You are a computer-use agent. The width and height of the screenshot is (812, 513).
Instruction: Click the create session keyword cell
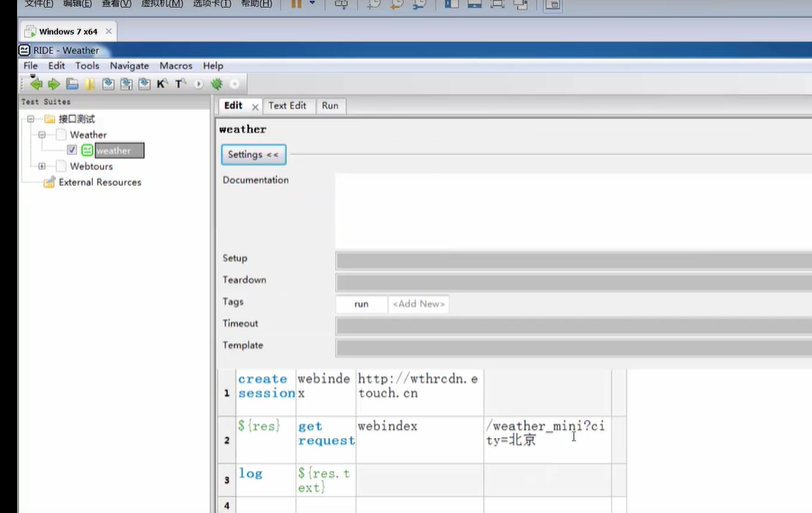(266, 393)
